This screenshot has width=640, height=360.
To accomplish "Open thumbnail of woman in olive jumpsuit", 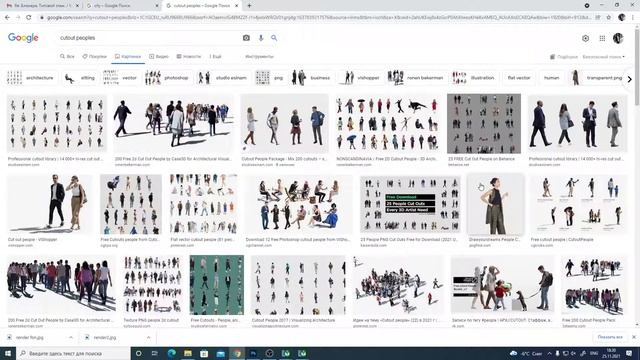I will [495, 204].
